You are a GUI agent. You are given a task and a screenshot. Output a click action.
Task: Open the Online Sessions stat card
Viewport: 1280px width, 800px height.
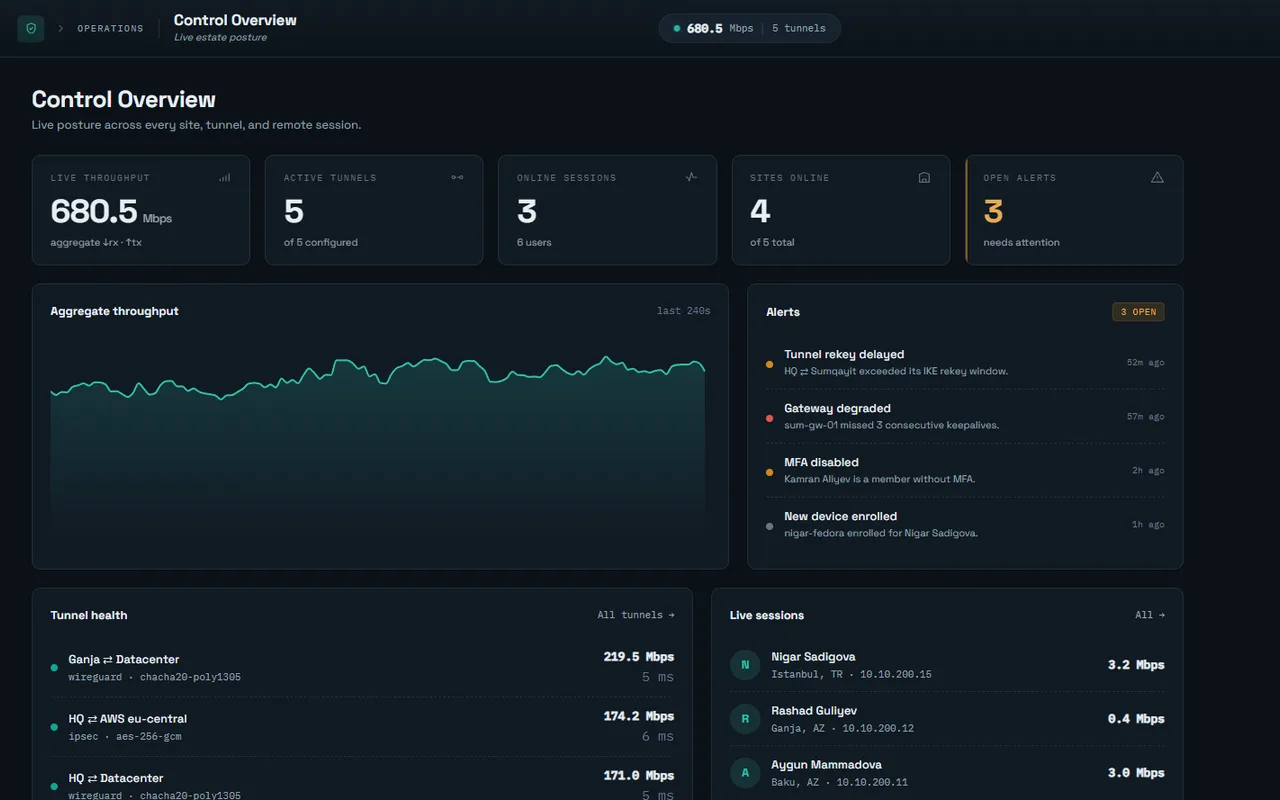click(607, 210)
